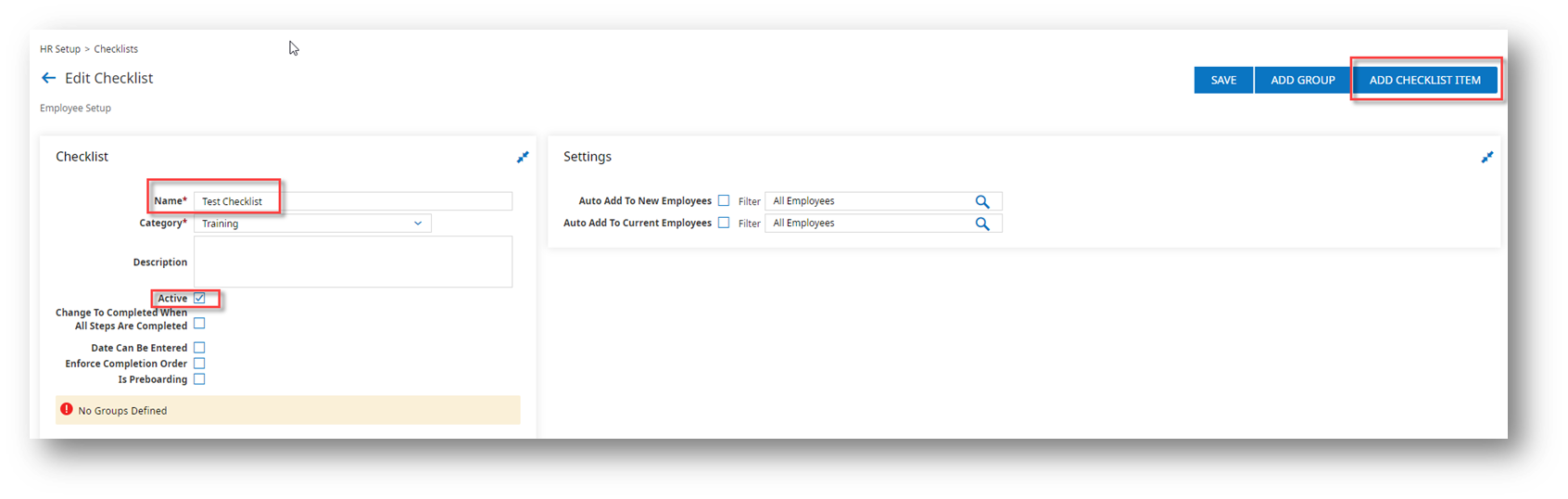
Task: Click ADD CHECKLIST ITEM button
Action: tap(1425, 80)
